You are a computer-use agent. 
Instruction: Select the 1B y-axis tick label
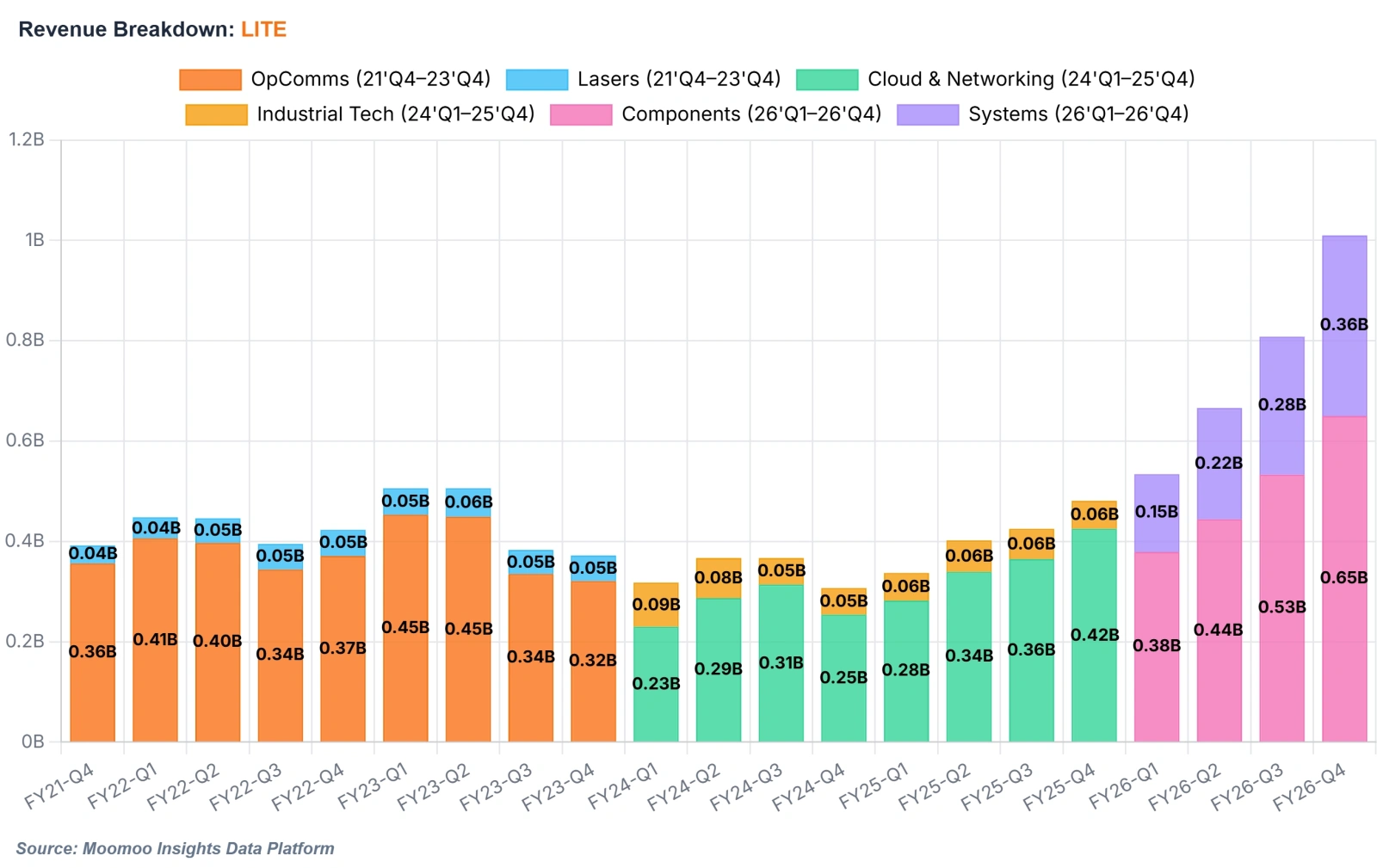click(x=35, y=240)
